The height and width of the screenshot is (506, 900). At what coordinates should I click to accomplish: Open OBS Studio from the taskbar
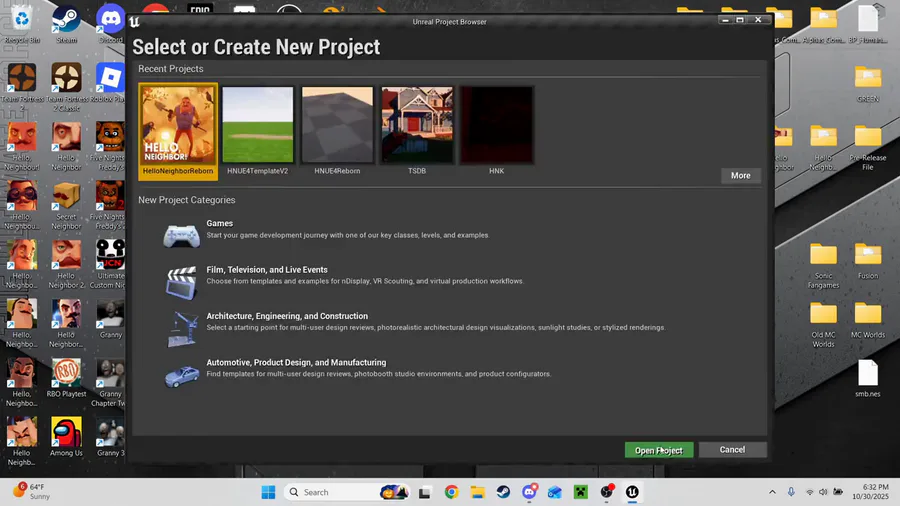click(607, 492)
